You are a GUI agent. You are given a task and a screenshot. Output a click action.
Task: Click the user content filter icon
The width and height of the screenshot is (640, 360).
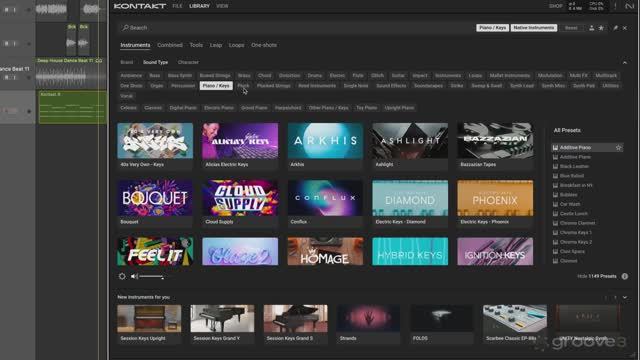coord(591,28)
